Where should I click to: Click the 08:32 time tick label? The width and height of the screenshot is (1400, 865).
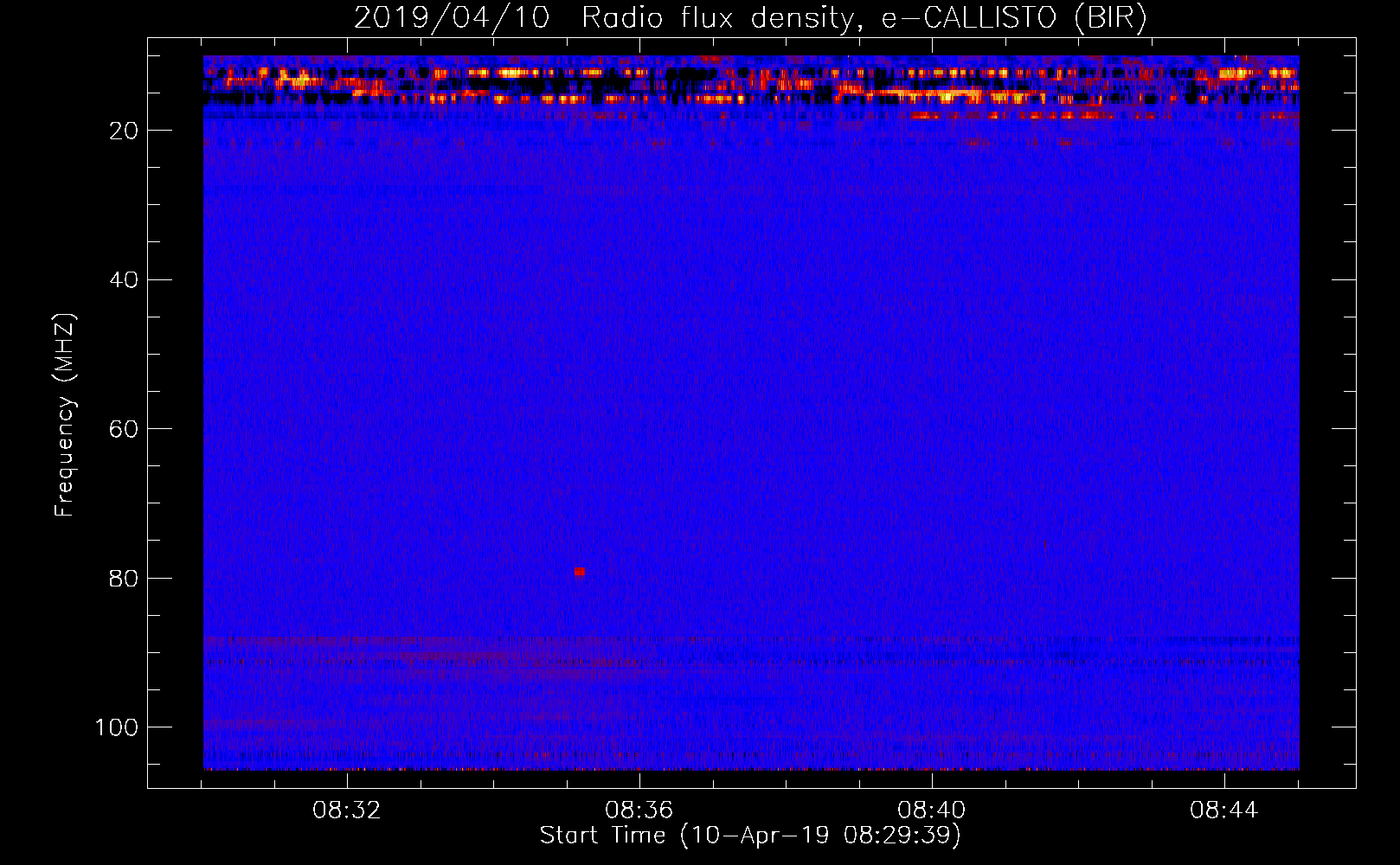point(347,811)
